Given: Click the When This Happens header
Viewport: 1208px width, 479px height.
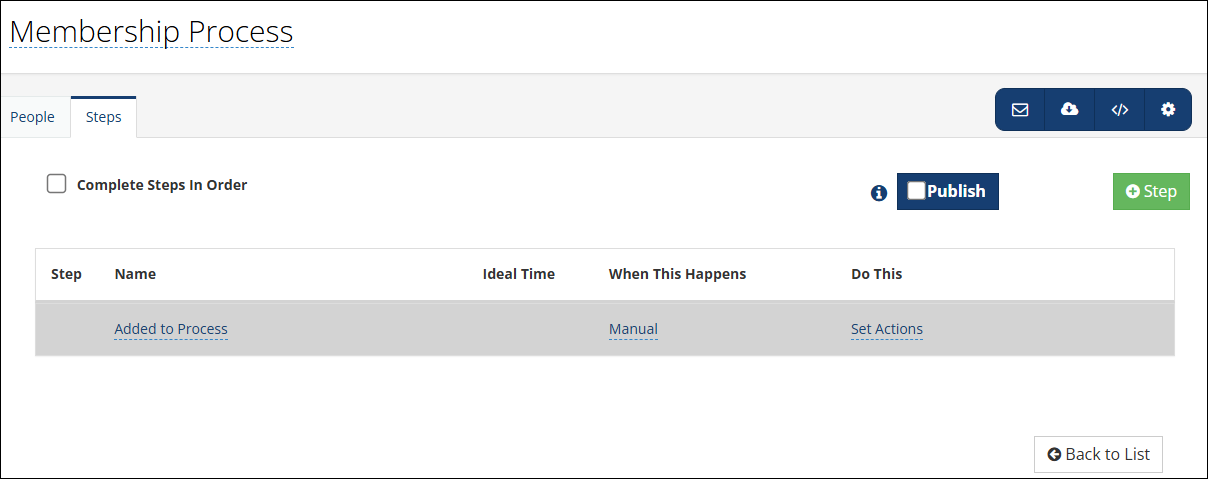Looking at the screenshot, I should (x=677, y=274).
